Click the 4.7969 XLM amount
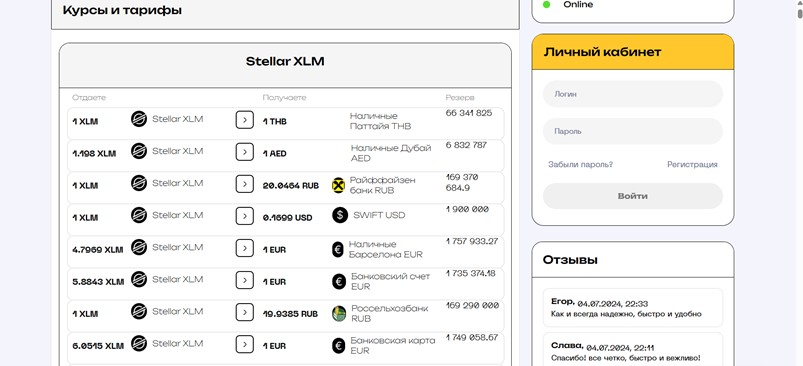 pyautogui.click(x=98, y=250)
